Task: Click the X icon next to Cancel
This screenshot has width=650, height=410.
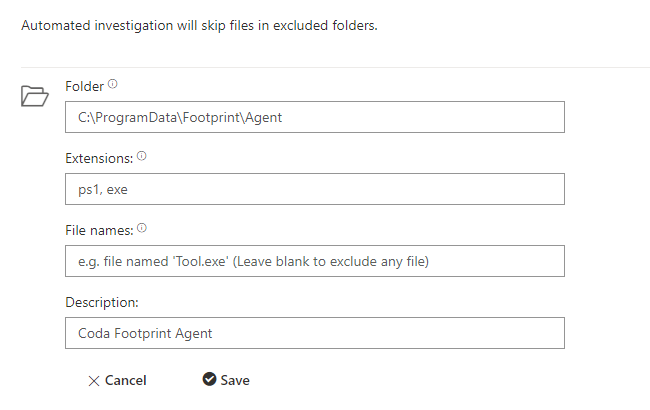Action: click(94, 381)
